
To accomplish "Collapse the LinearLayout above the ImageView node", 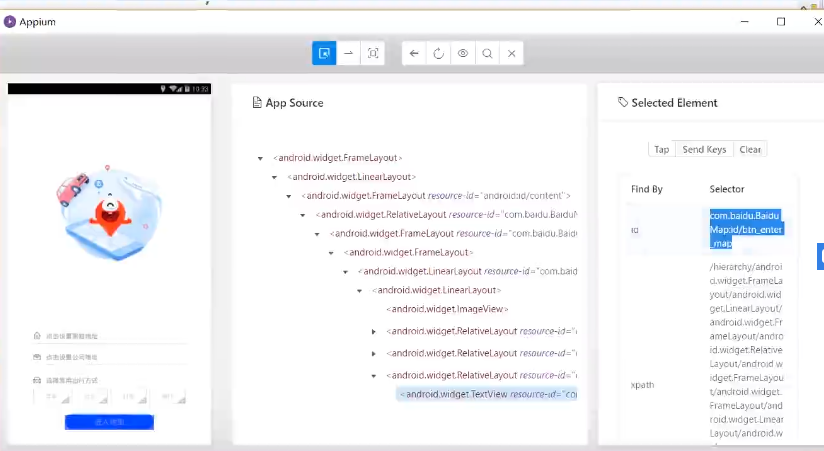I will click(359, 291).
